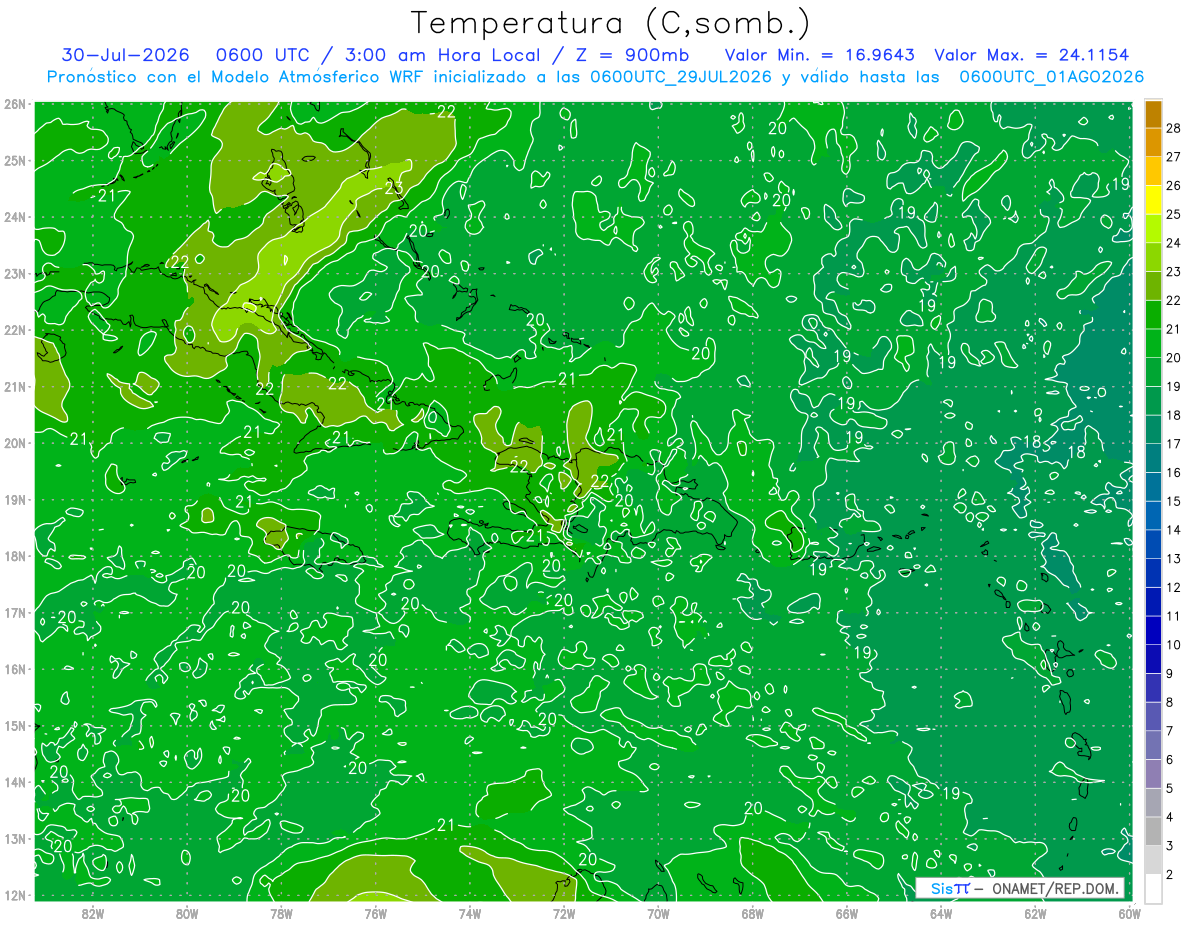Click the '24N' latitude axis label

(15, 217)
